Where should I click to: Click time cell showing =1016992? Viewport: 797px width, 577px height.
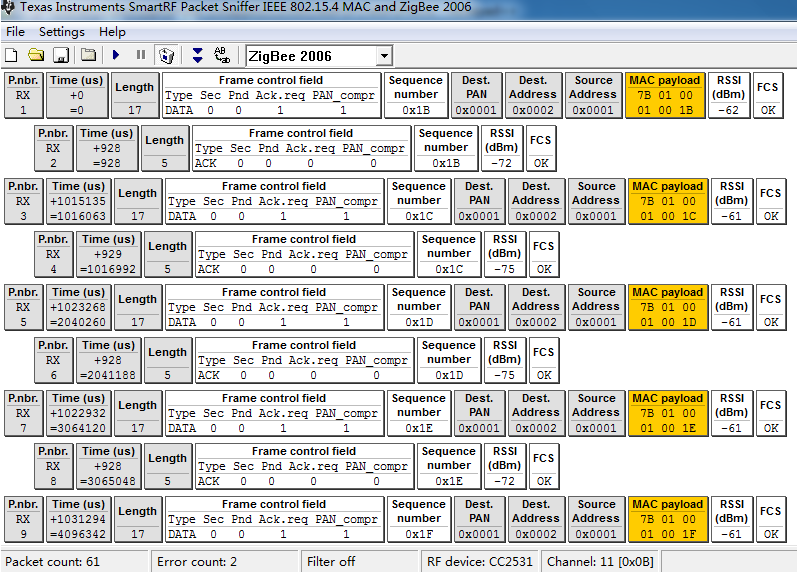108,254
